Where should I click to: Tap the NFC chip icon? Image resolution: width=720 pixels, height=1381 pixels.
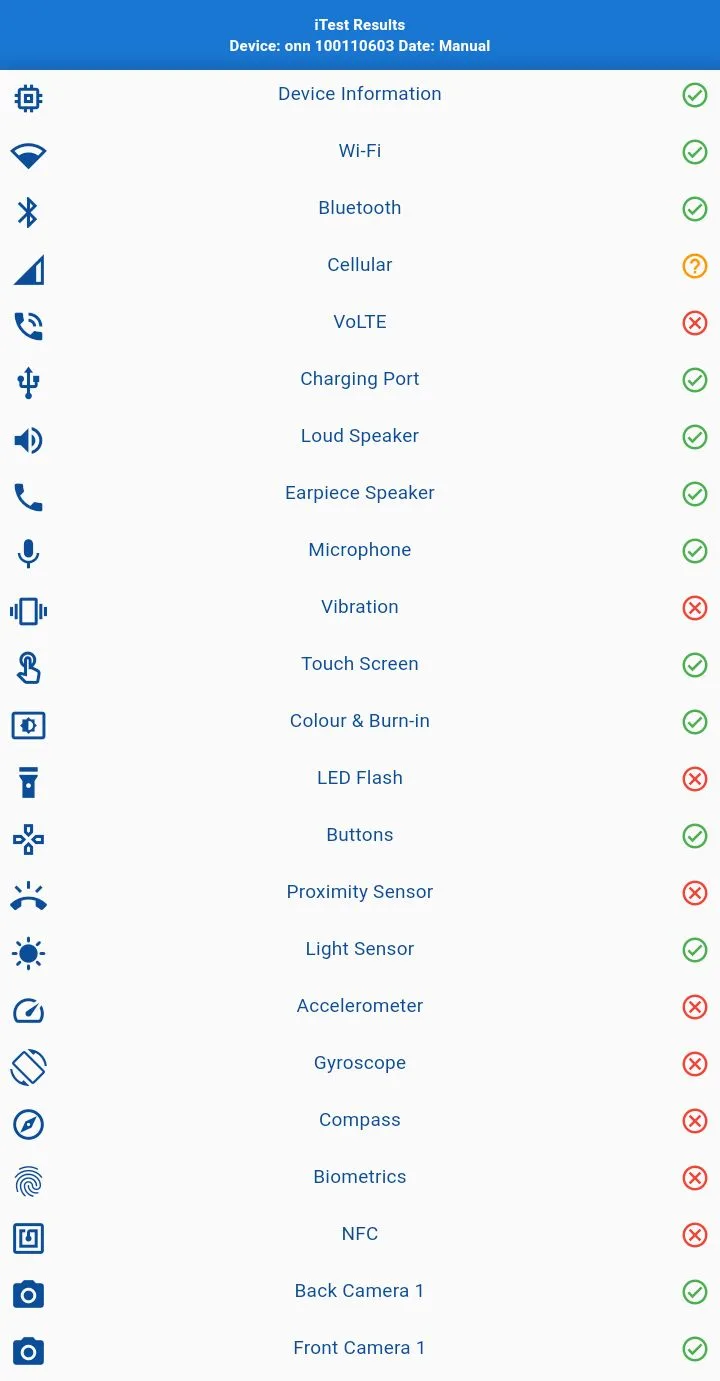pos(28,1238)
